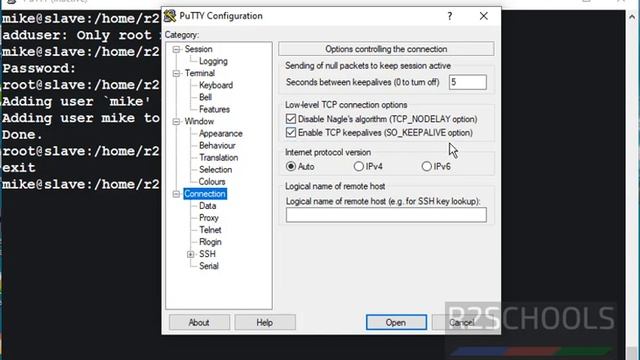Open the Session category
640x360 pixels.
click(198, 49)
